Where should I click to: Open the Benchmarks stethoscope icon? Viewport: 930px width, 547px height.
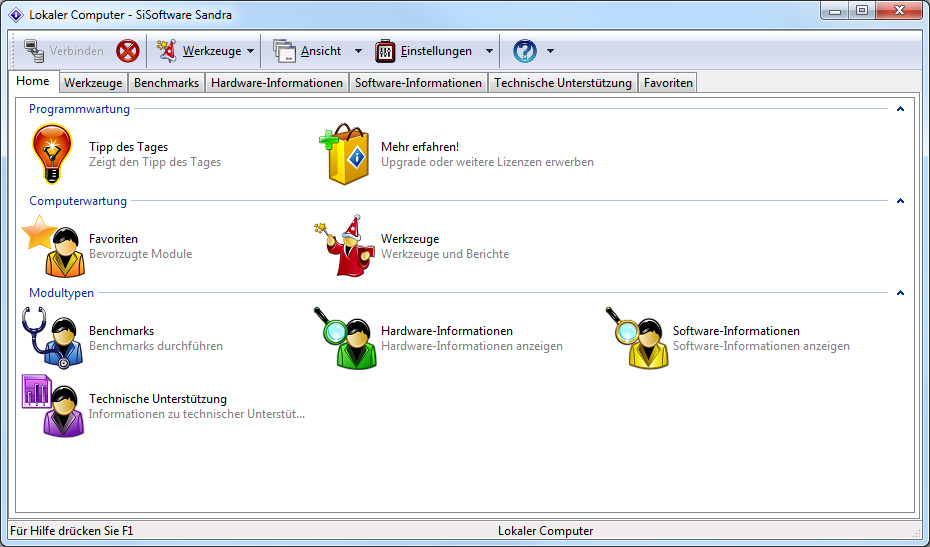click(x=53, y=338)
